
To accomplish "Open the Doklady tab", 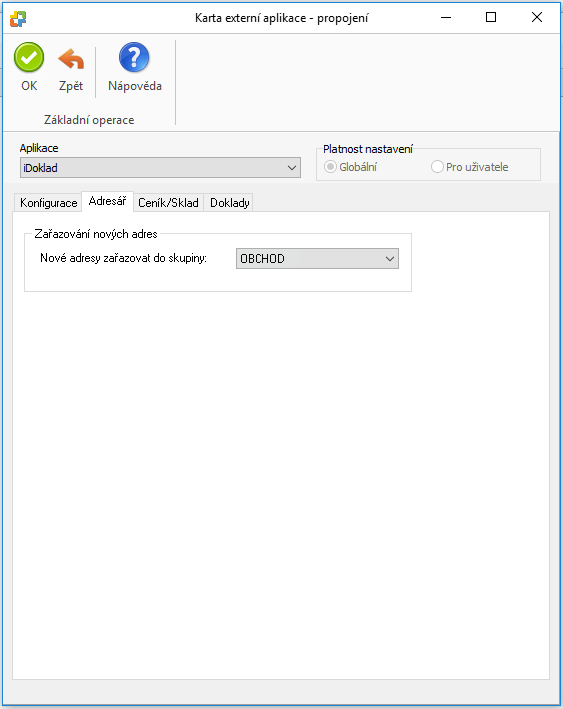I will (230, 203).
